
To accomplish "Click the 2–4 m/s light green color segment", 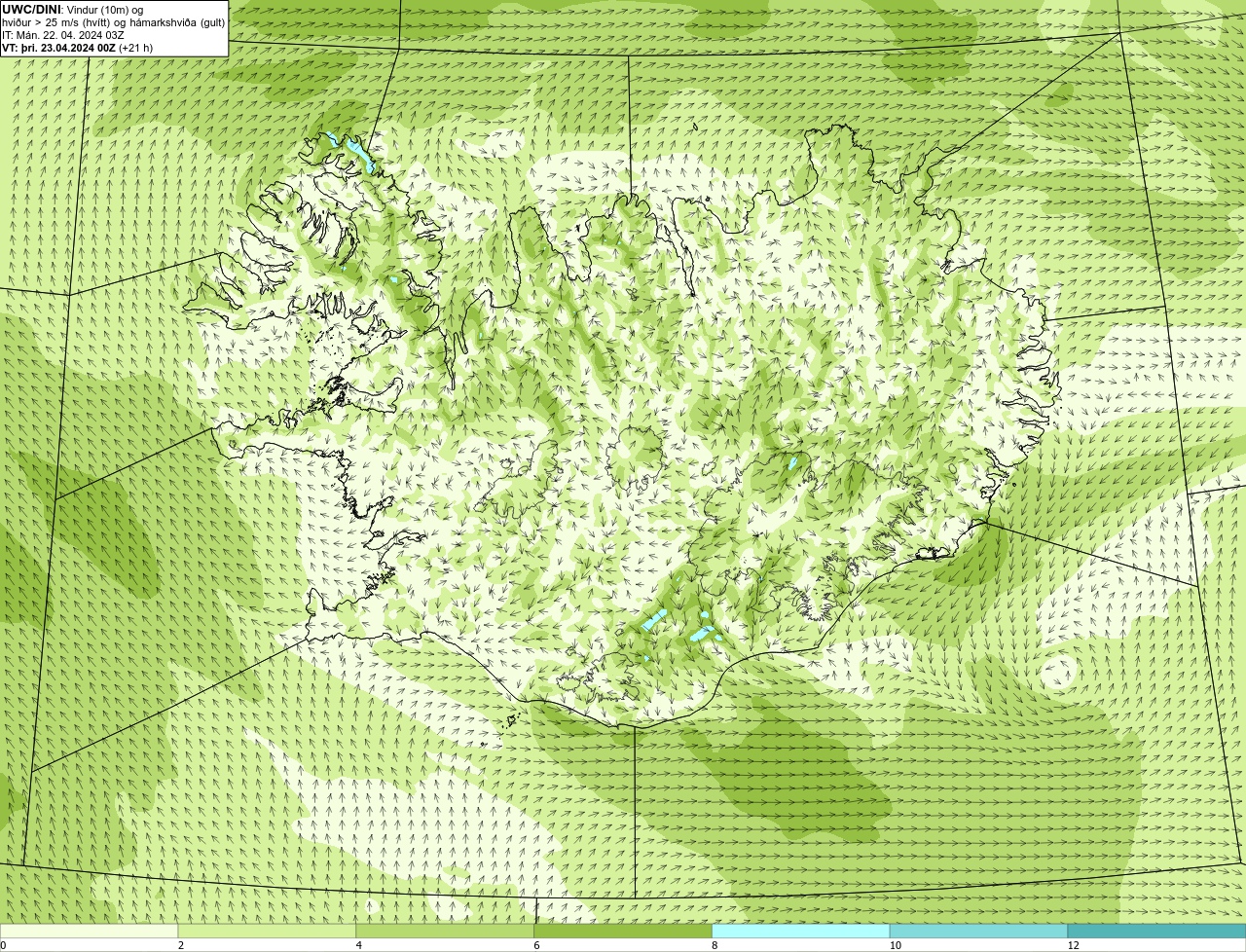I will [268, 932].
